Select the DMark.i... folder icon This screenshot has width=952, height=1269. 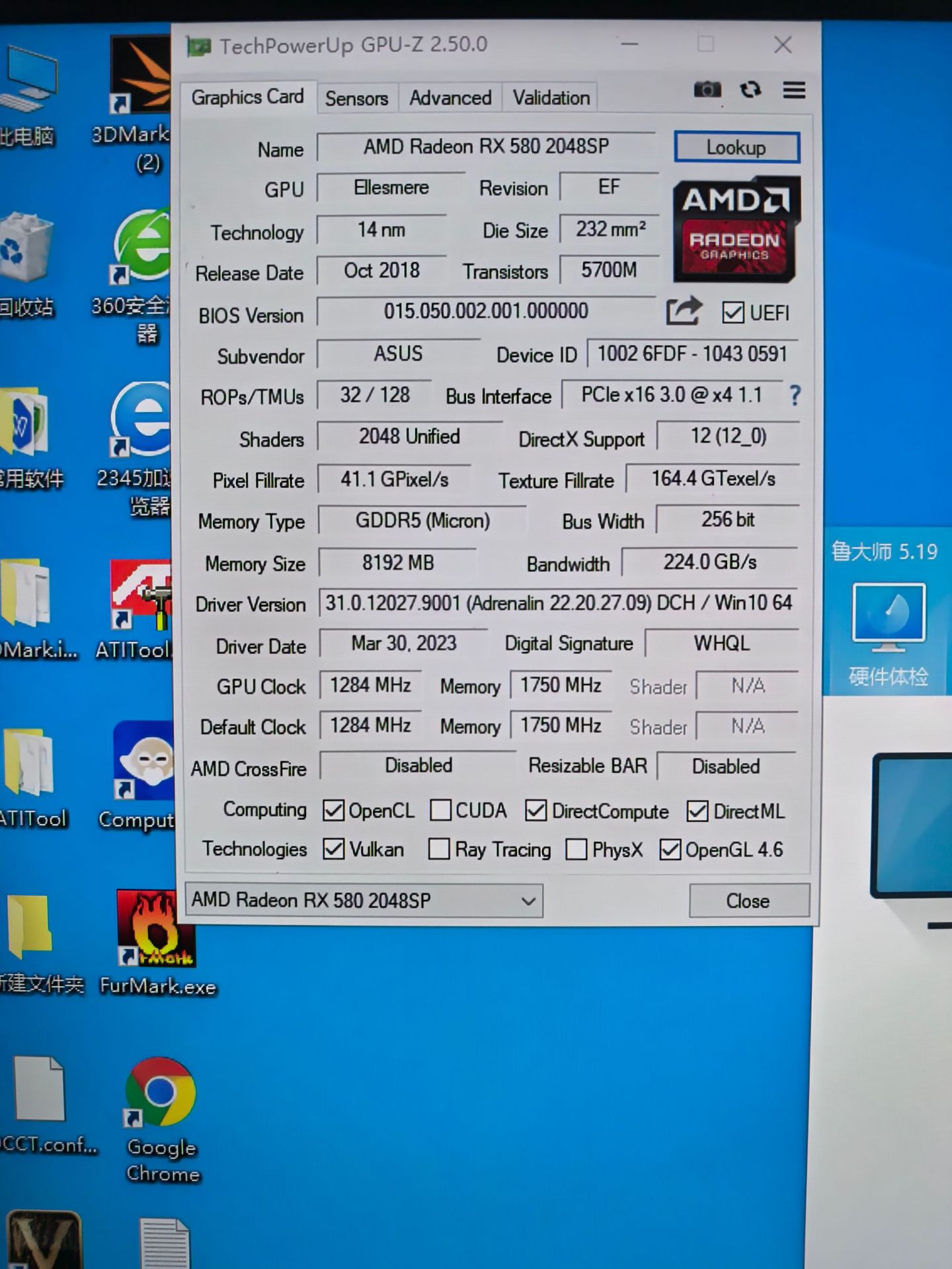[26, 593]
